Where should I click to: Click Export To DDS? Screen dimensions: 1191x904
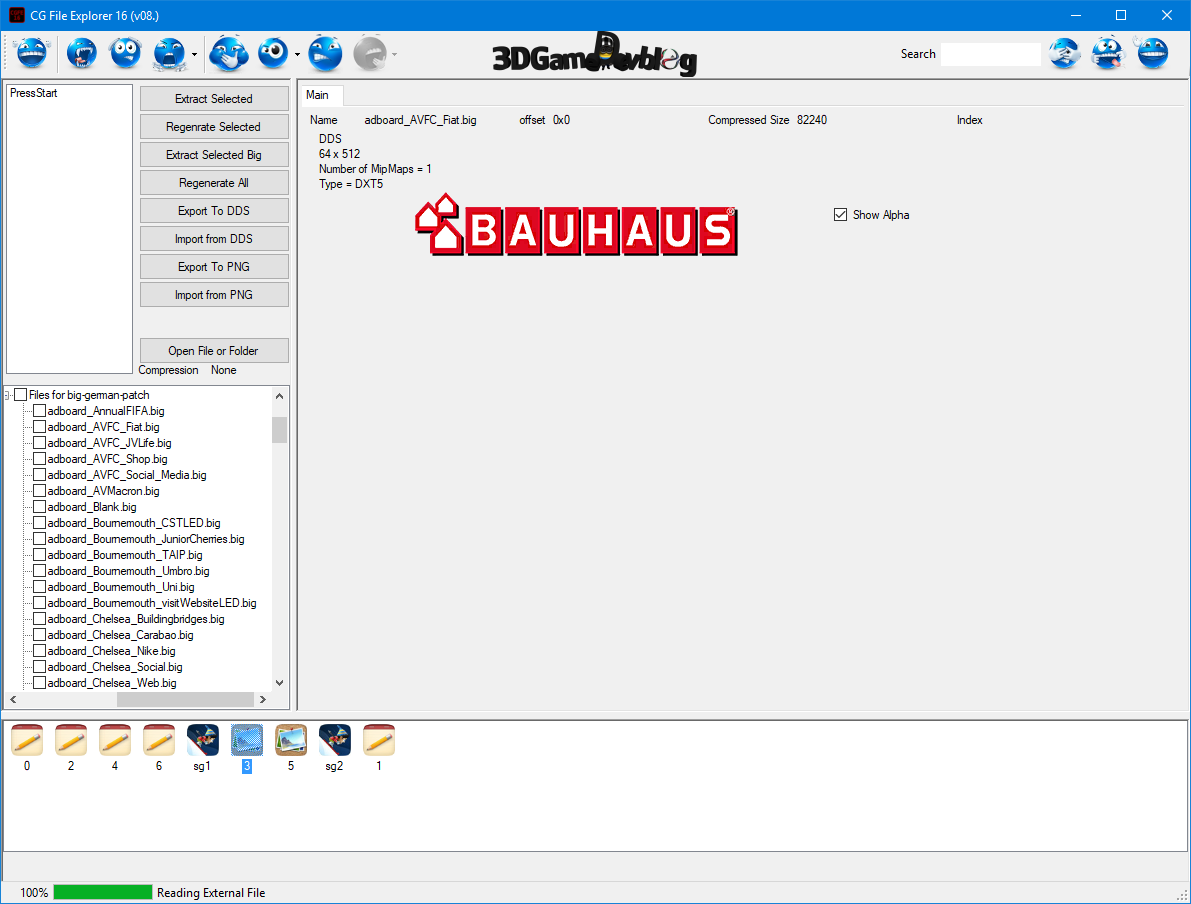[213, 211]
